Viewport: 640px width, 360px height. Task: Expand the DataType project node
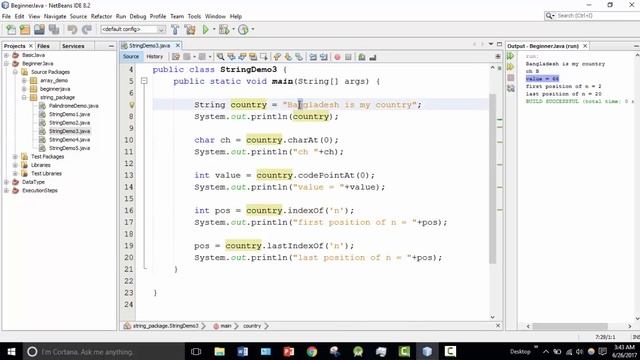(7, 182)
